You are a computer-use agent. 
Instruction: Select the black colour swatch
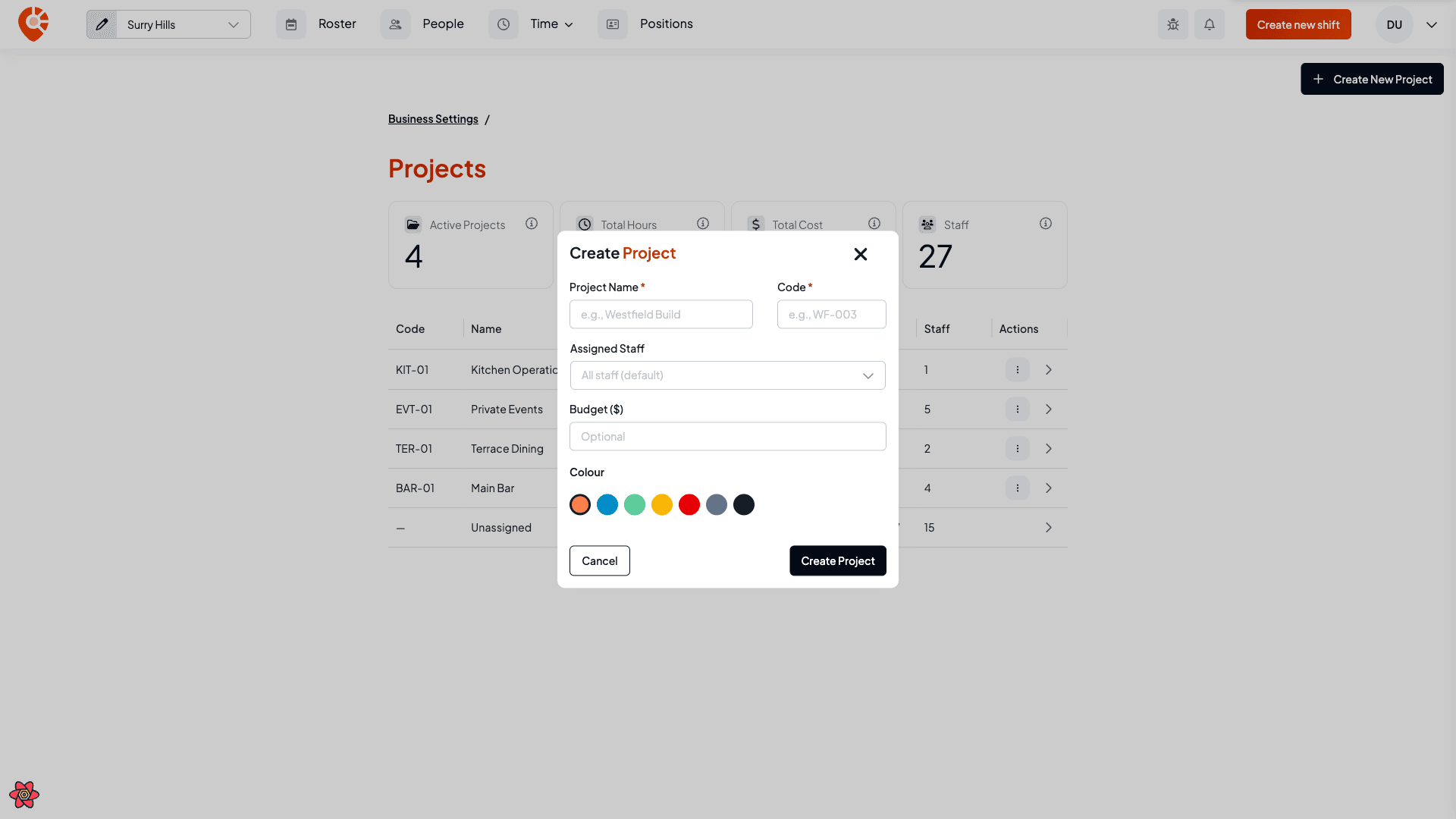[x=744, y=504]
